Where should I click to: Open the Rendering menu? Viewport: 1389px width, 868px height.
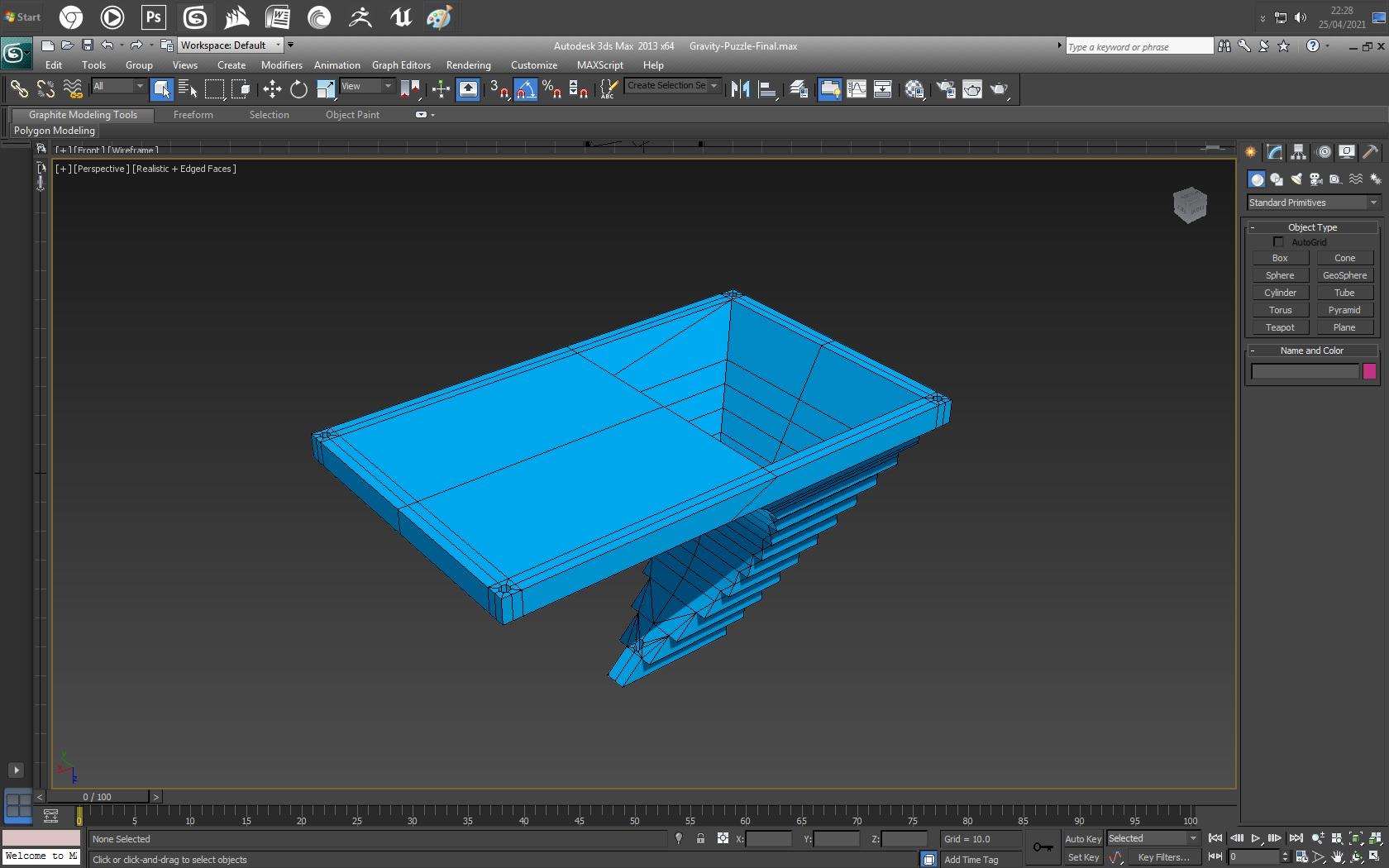[x=468, y=65]
